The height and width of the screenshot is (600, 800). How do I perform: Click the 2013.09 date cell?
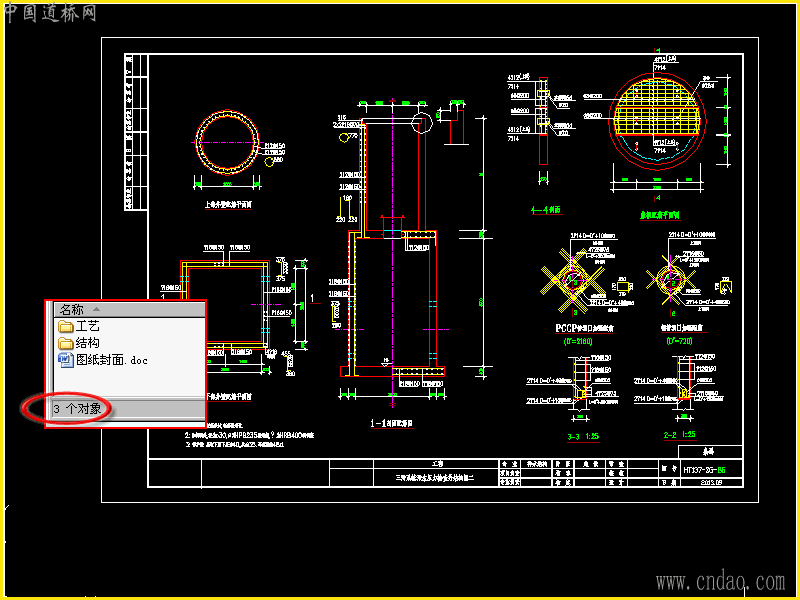711,482
